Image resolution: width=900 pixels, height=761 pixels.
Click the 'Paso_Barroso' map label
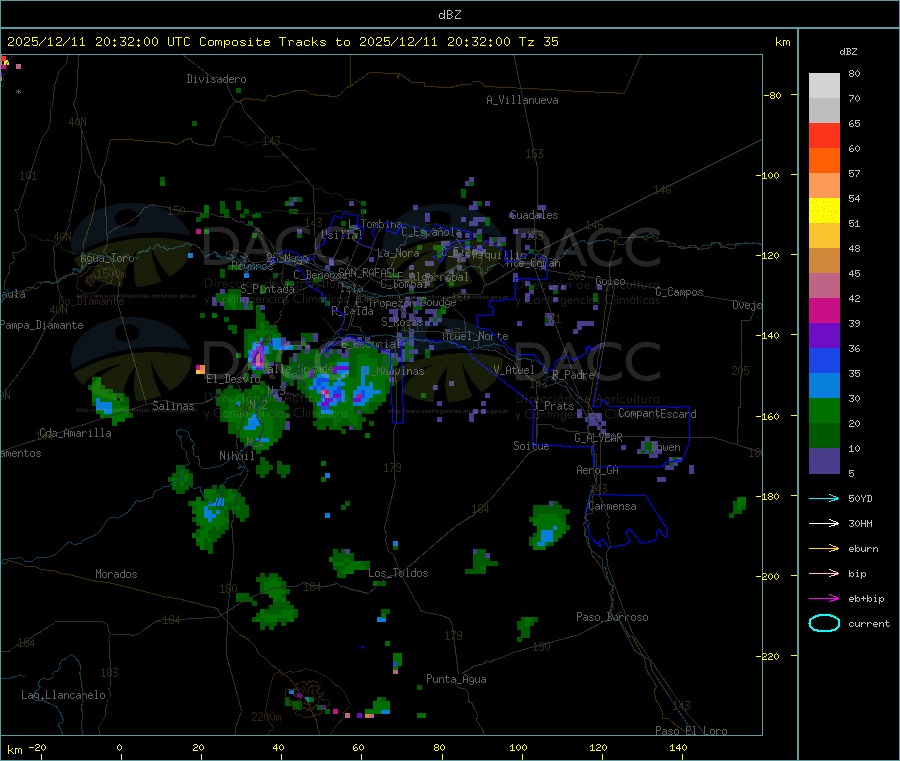click(x=612, y=617)
